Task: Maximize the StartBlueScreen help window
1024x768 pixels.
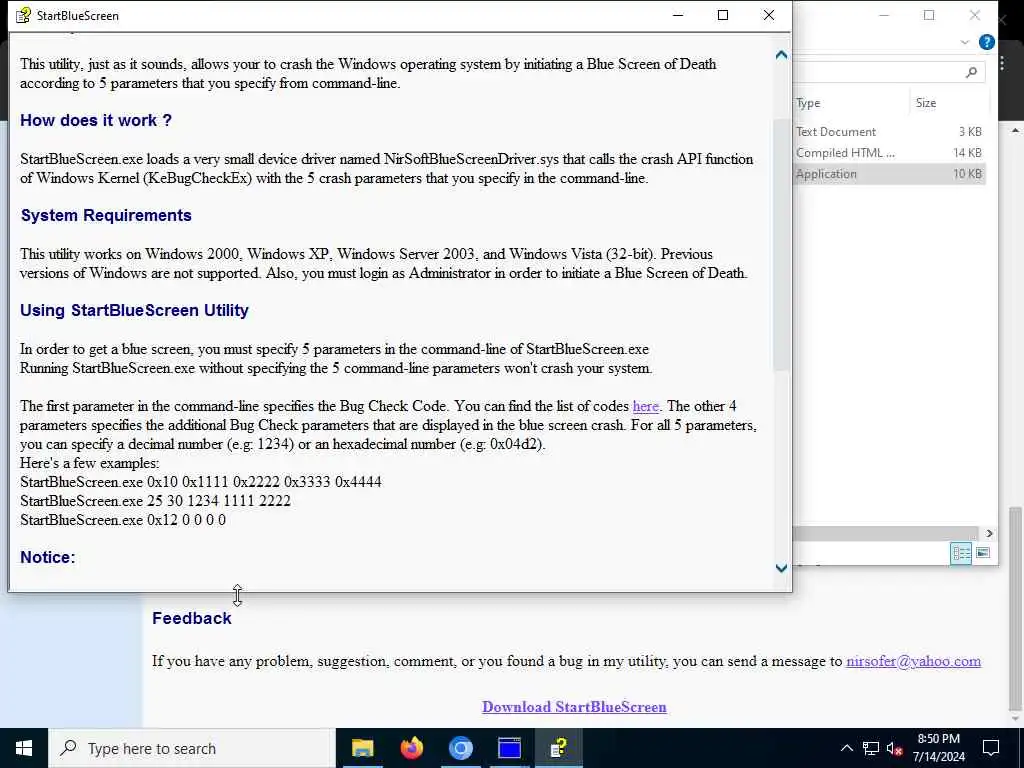Action: (723, 15)
